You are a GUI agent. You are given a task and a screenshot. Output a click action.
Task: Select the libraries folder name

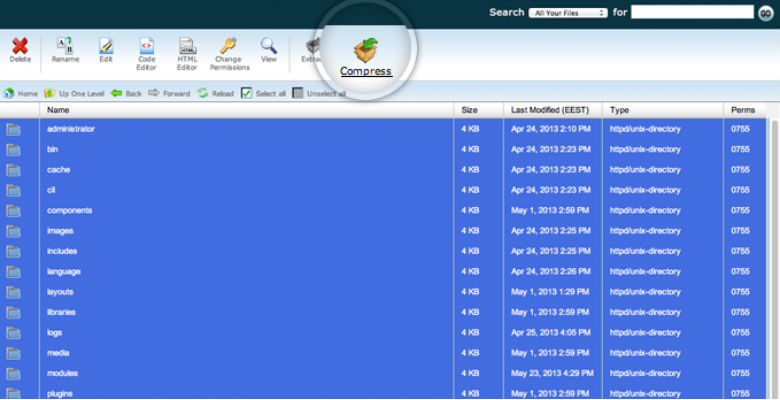click(61, 312)
